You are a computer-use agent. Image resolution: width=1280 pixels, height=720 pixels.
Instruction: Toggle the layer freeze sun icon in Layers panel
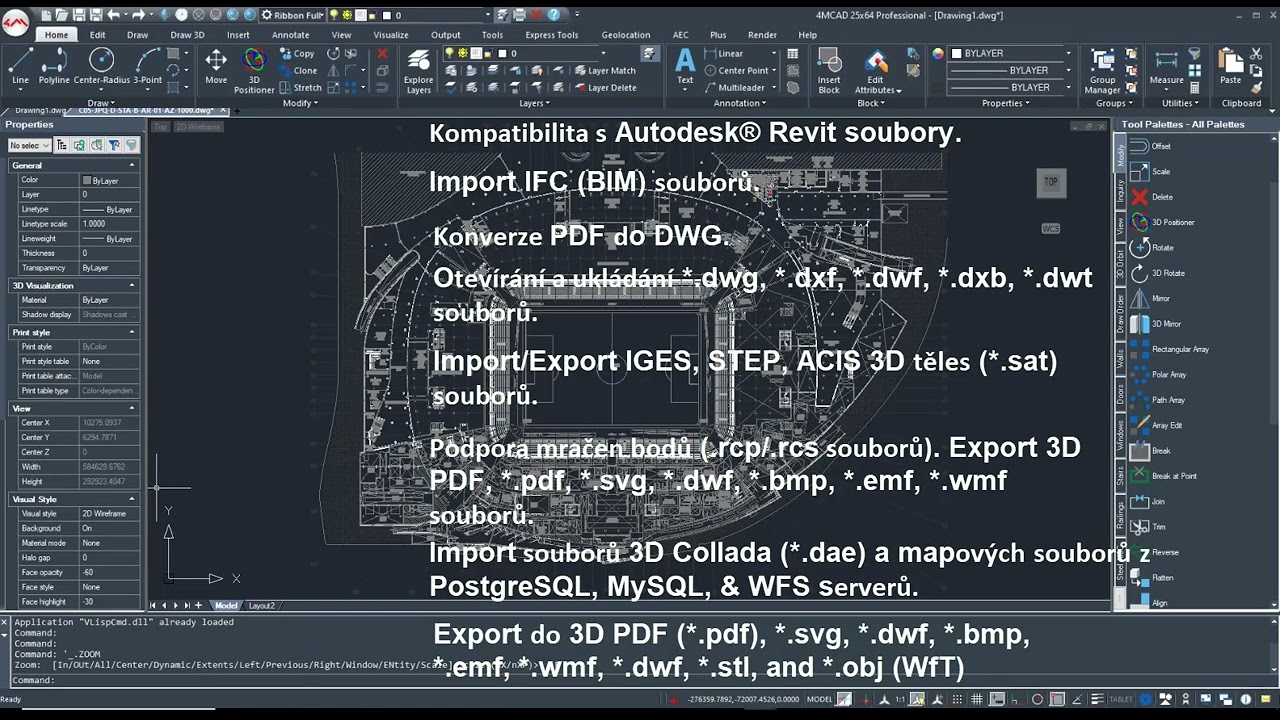tap(463, 53)
